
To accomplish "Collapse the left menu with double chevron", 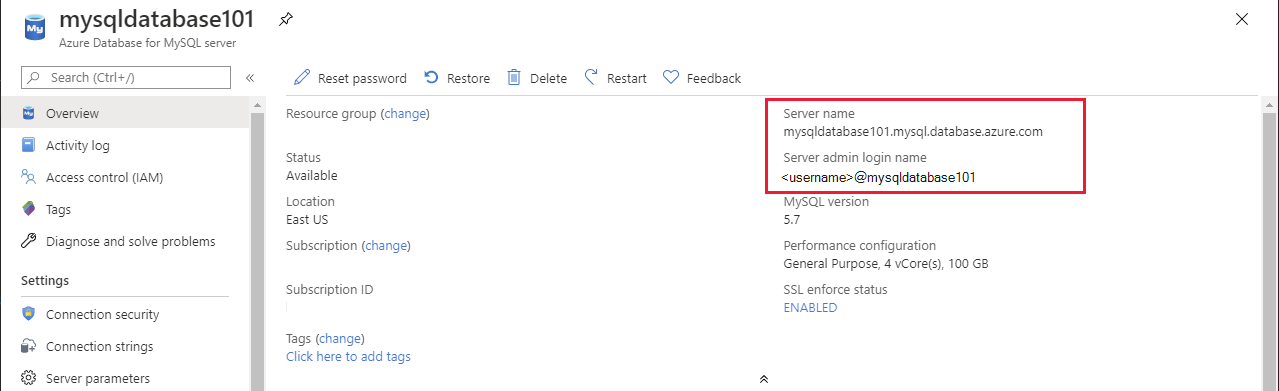I will click(250, 78).
